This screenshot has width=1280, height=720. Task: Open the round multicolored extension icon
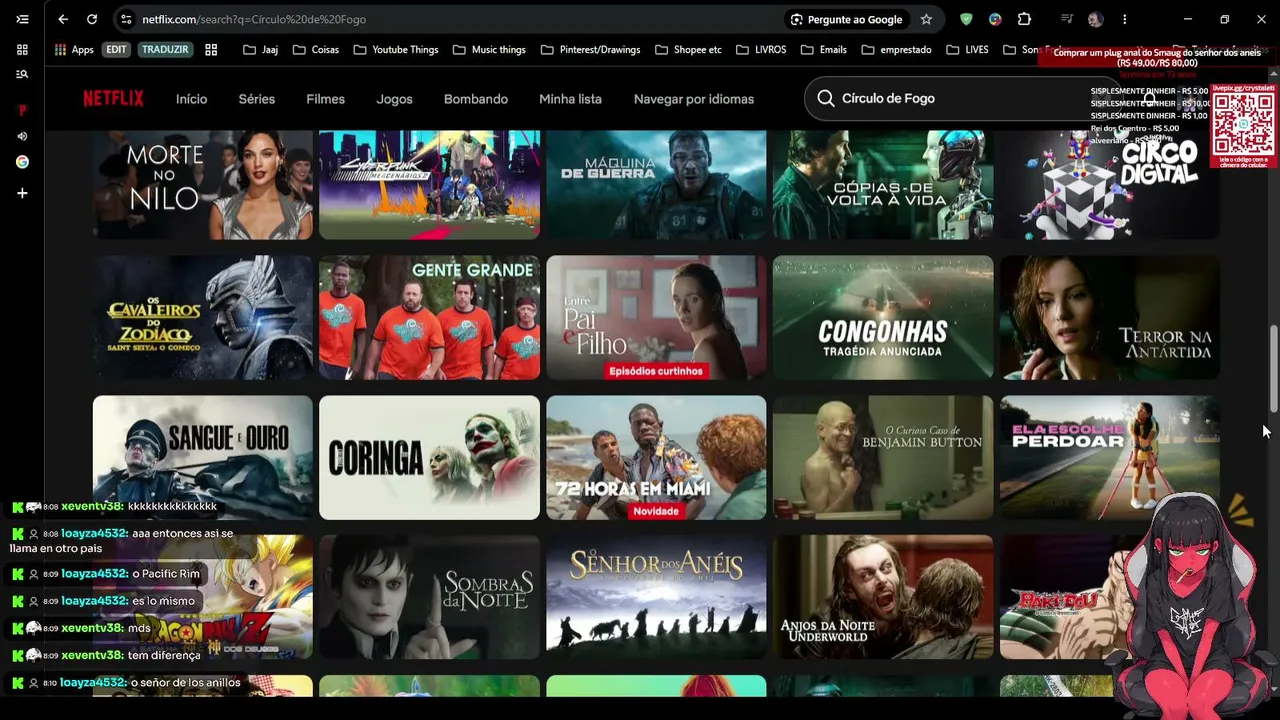click(995, 19)
